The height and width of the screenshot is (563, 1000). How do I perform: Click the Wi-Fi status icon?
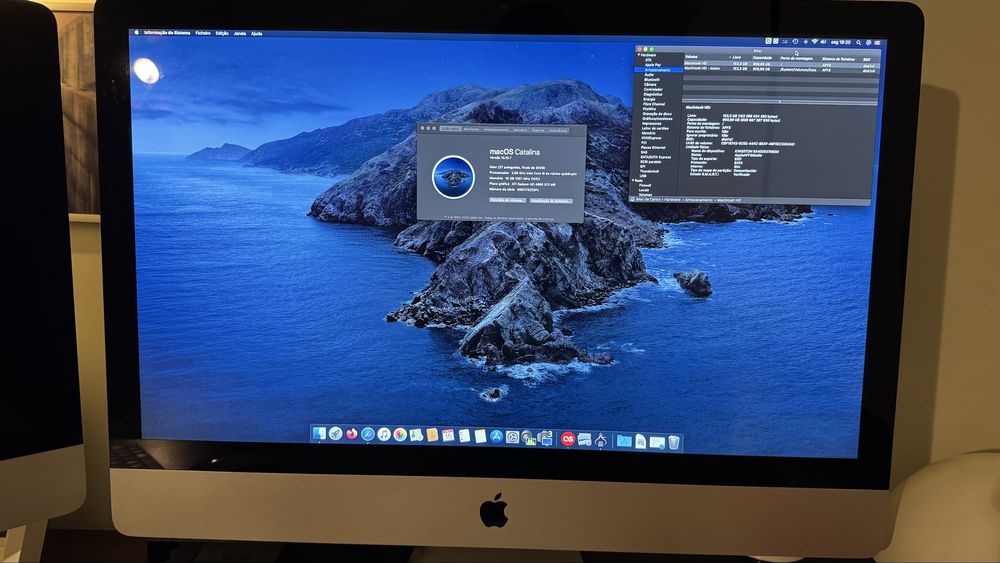(814, 41)
